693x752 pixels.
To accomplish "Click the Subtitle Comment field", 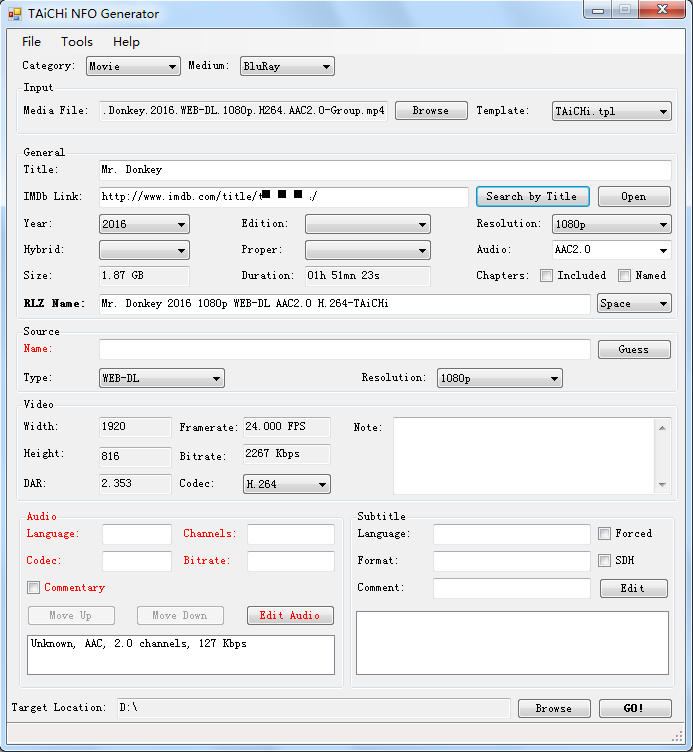I will [512, 588].
